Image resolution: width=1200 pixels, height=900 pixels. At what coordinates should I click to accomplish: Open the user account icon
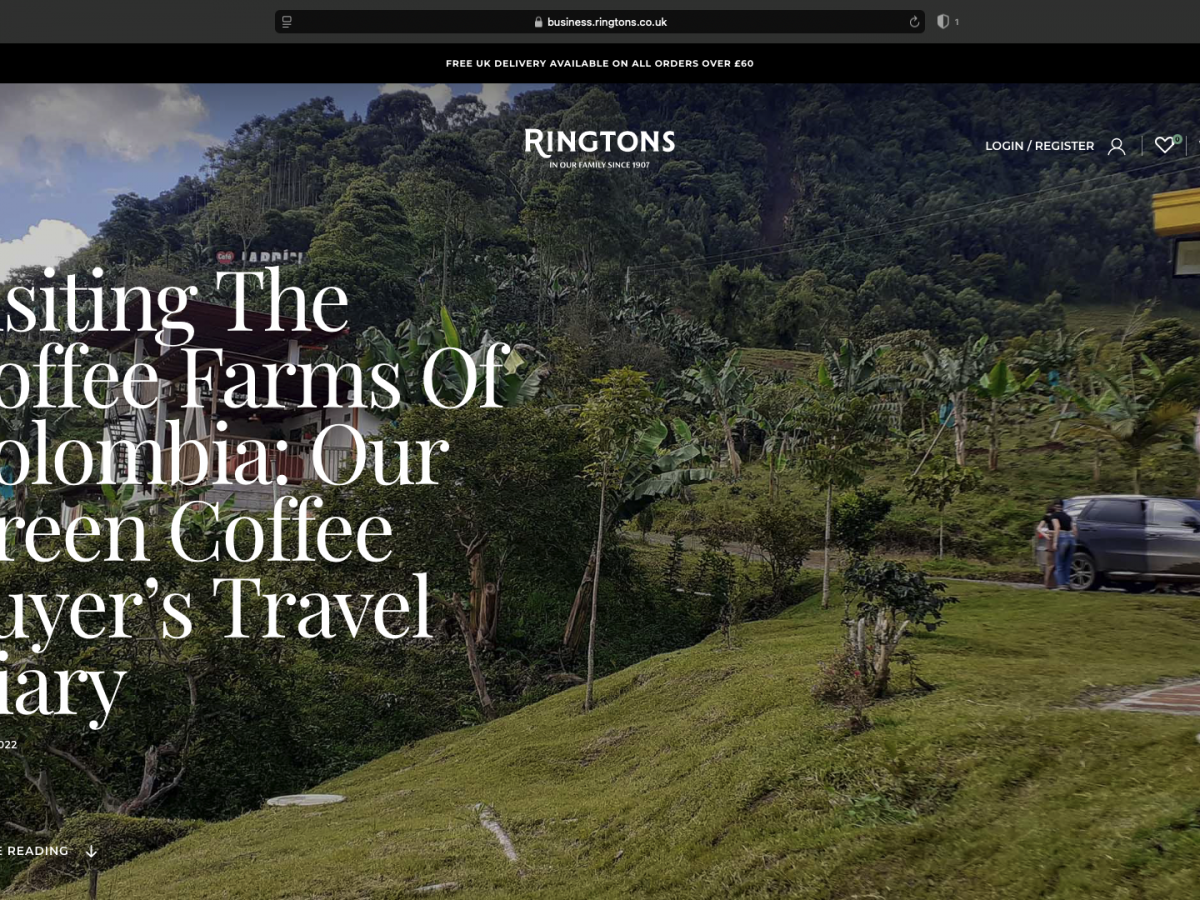[1116, 146]
